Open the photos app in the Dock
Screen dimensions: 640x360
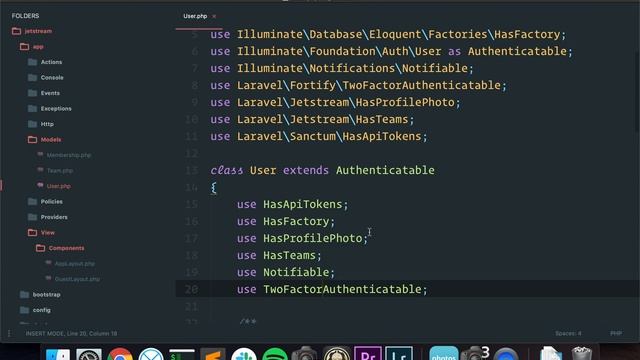tap(444, 353)
